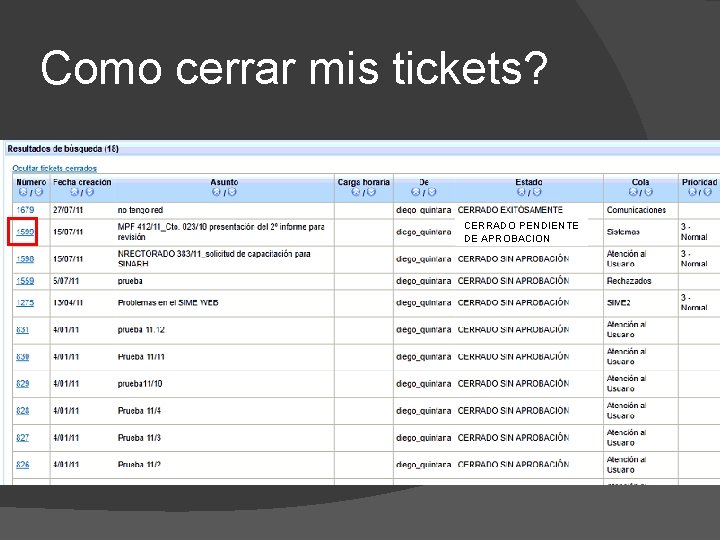Sort De column descending arrow icon
Image resolution: width=720 pixels, height=540 pixels.
432,192
